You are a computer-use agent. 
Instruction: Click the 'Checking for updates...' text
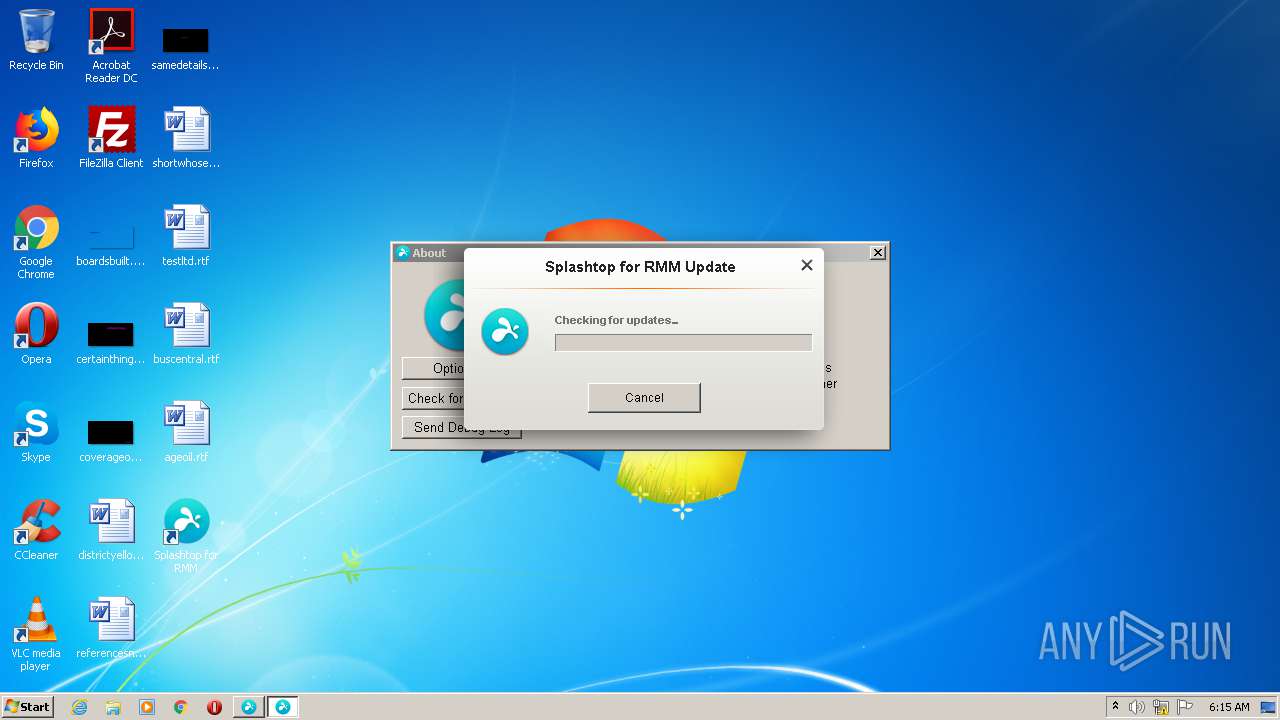tap(616, 320)
